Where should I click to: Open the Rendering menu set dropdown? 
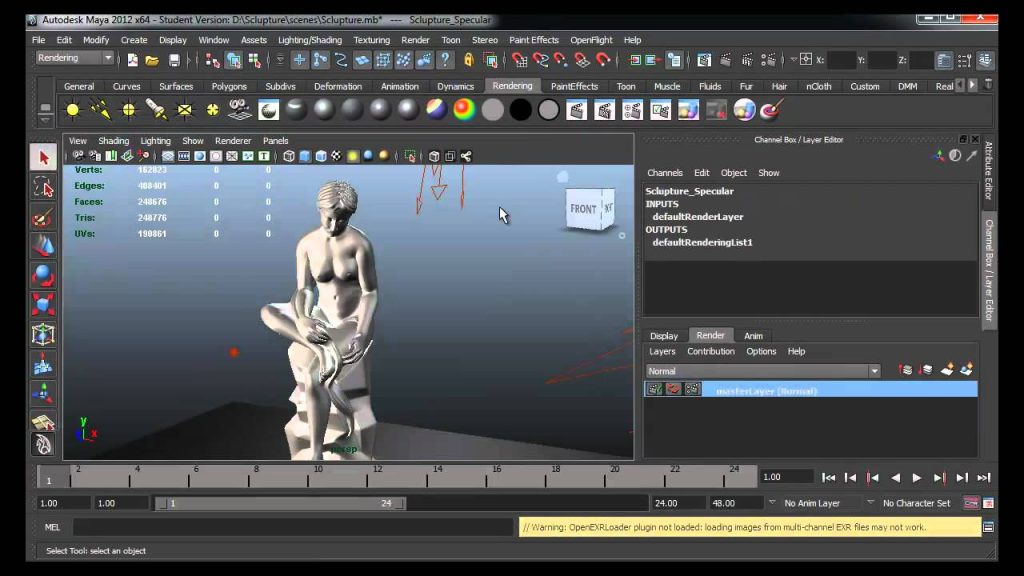(74, 58)
